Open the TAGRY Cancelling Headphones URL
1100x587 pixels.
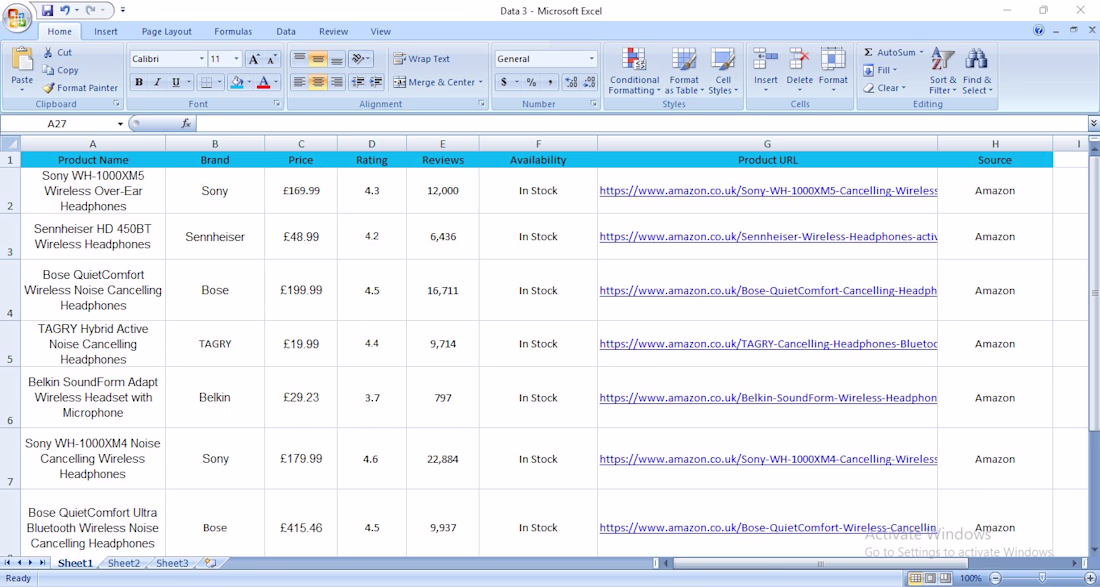[x=768, y=344]
